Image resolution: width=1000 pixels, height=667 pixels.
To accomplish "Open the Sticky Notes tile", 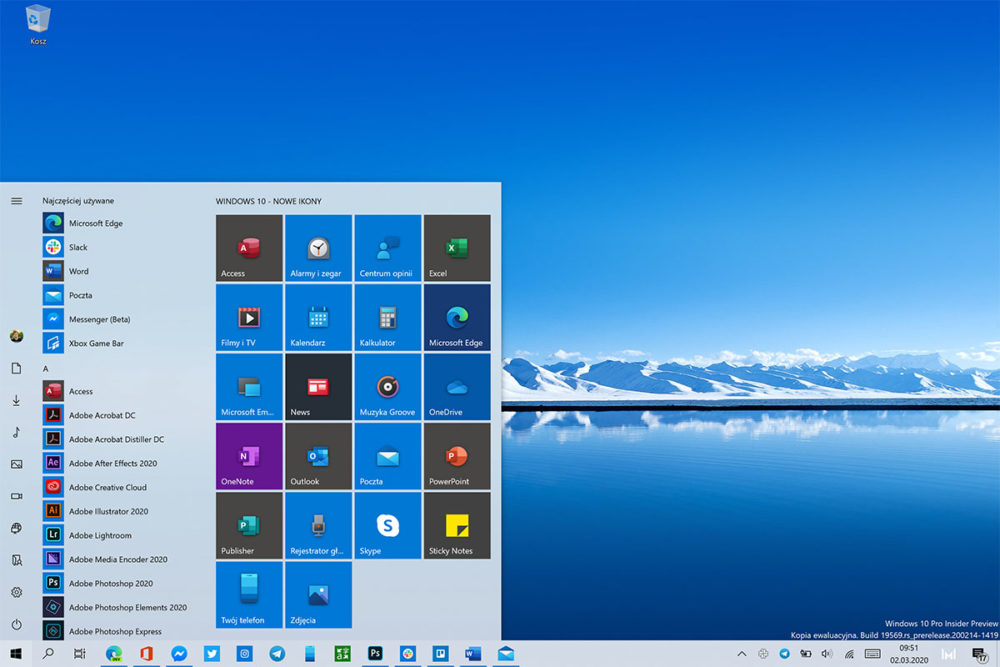I will 457,525.
